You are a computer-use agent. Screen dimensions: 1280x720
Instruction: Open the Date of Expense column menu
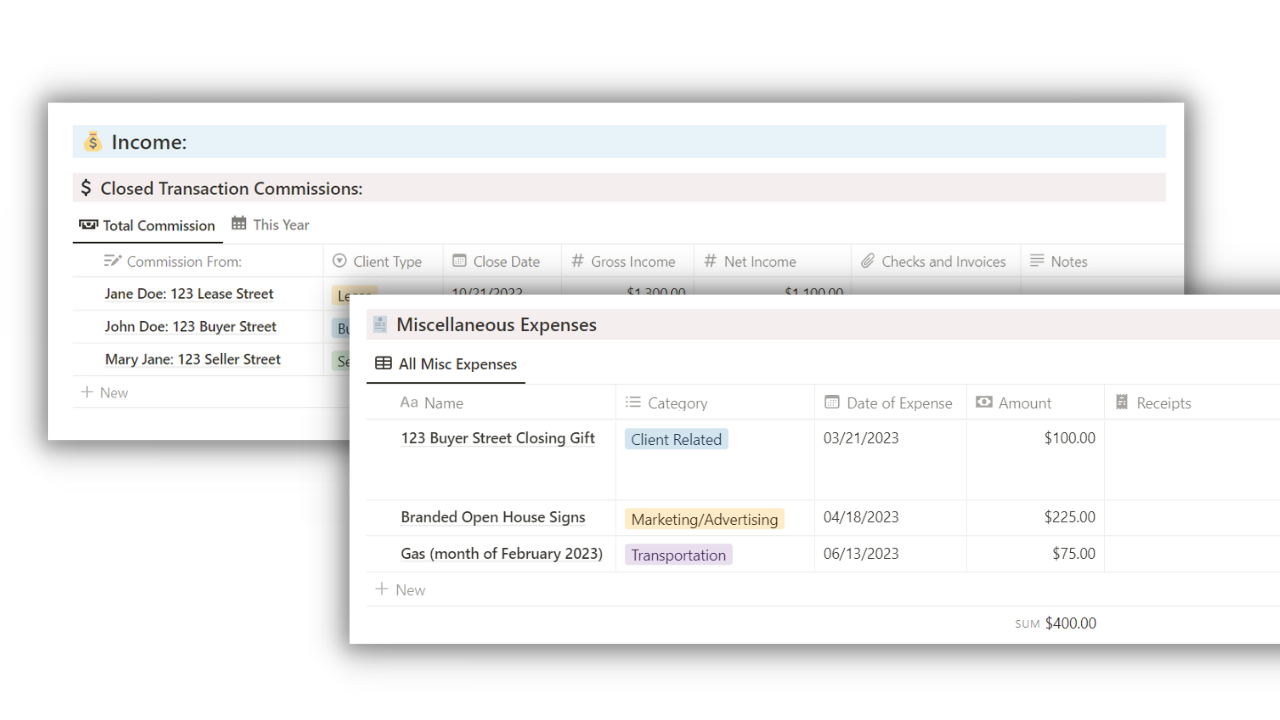pyautogui.click(x=888, y=402)
